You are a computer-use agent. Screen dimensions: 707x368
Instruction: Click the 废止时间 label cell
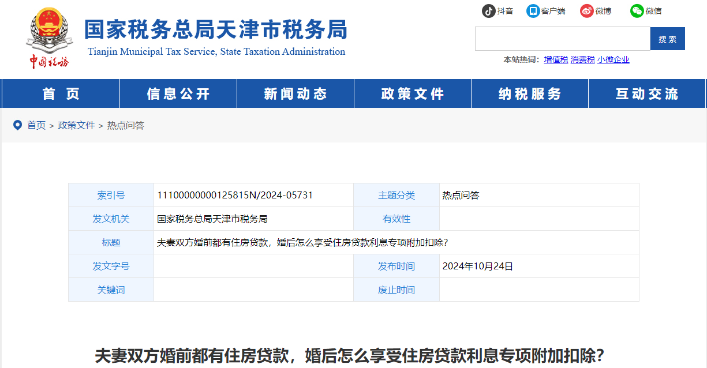(396, 290)
